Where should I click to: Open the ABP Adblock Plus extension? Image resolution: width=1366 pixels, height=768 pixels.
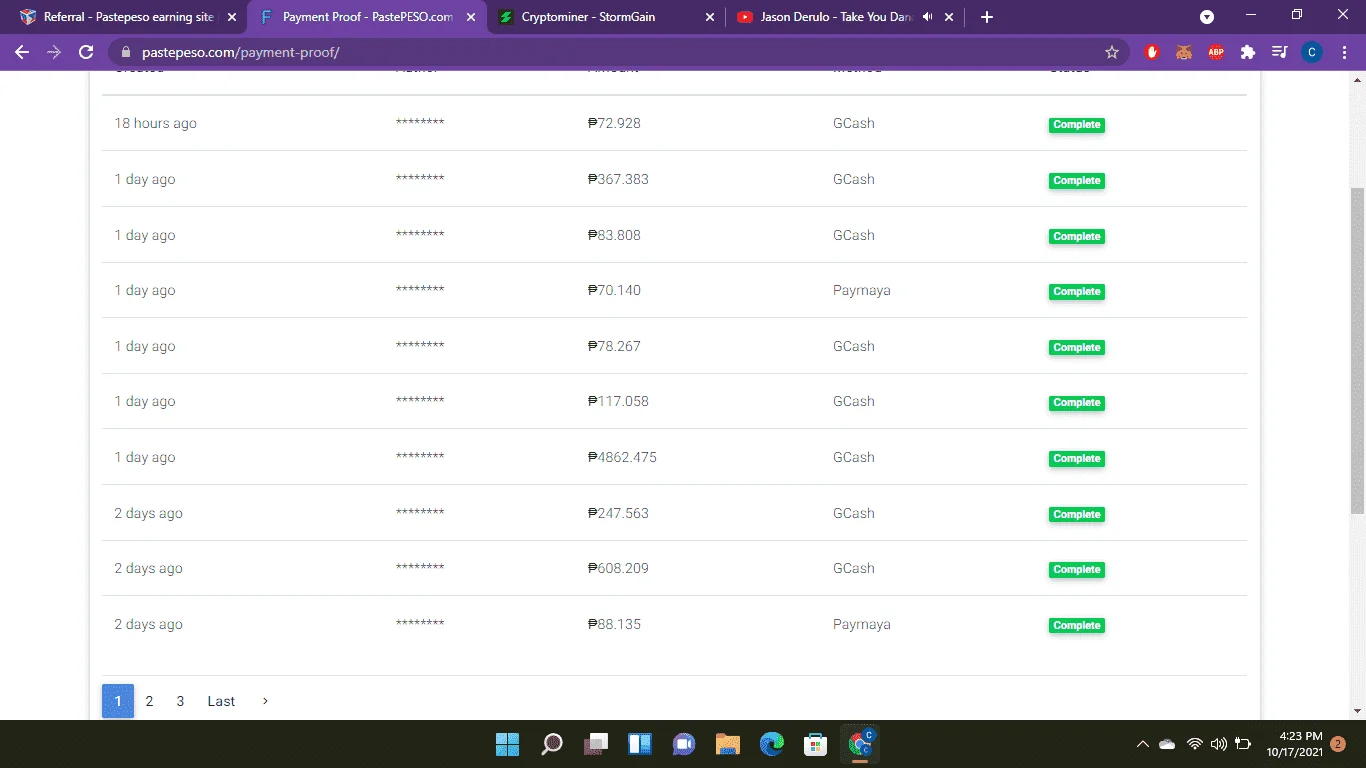[x=1216, y=52]
